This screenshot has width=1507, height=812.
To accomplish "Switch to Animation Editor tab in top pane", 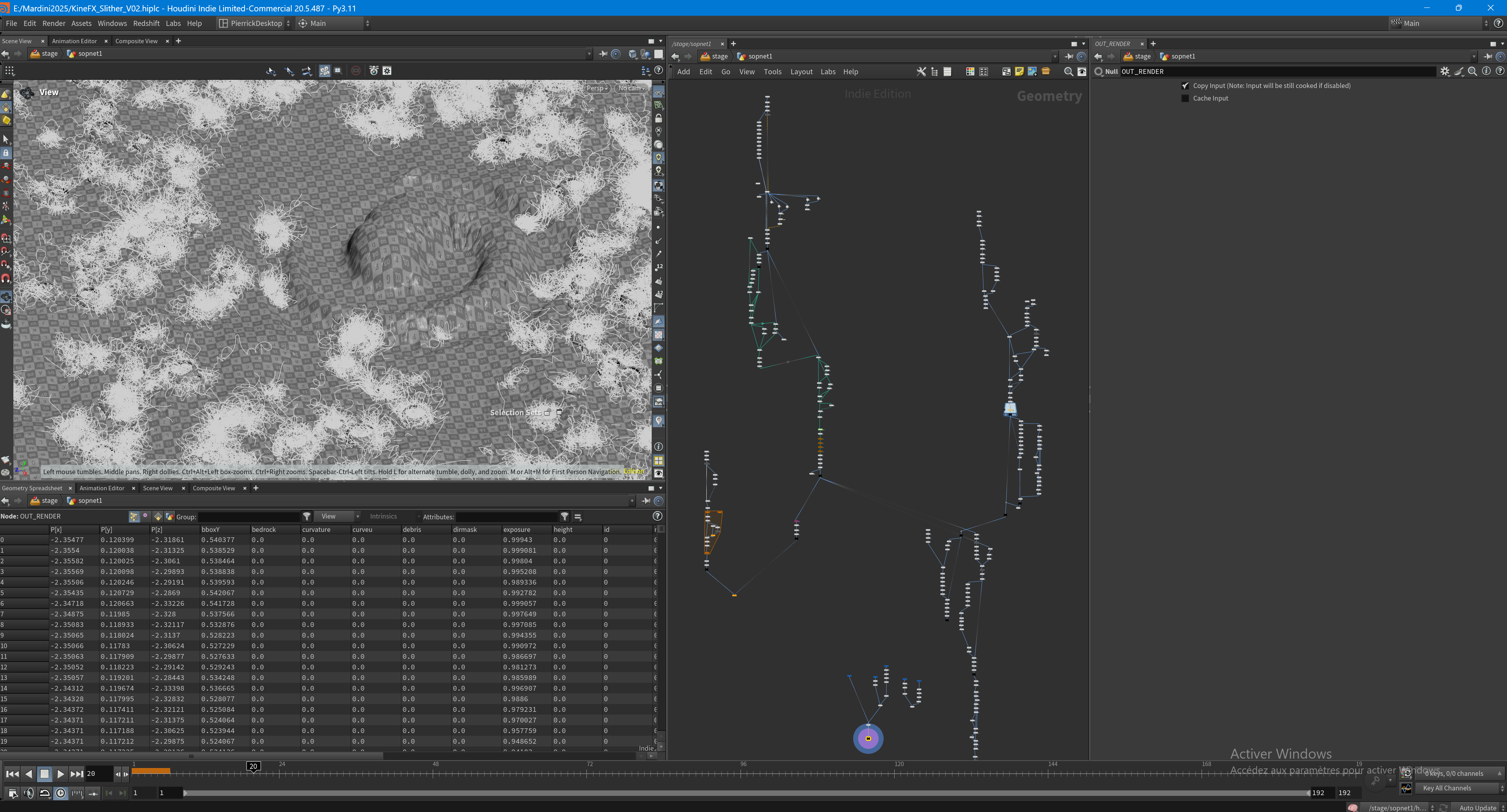I will tap(74, 41).
